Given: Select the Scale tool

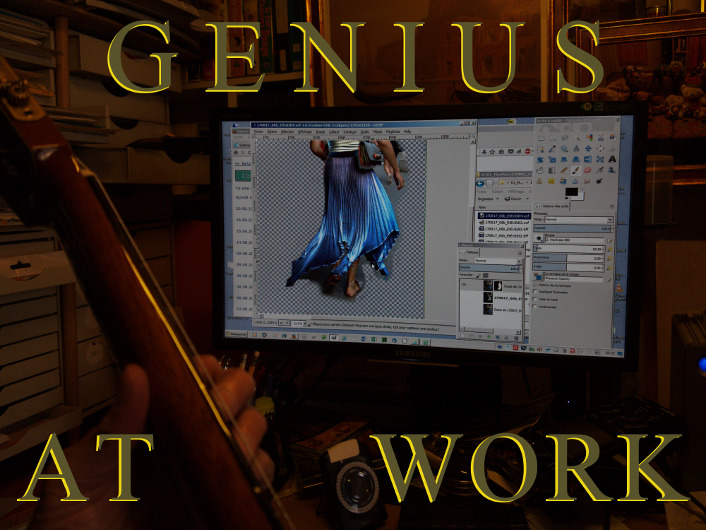Looking at the screenshot, I should click(552, 159).
